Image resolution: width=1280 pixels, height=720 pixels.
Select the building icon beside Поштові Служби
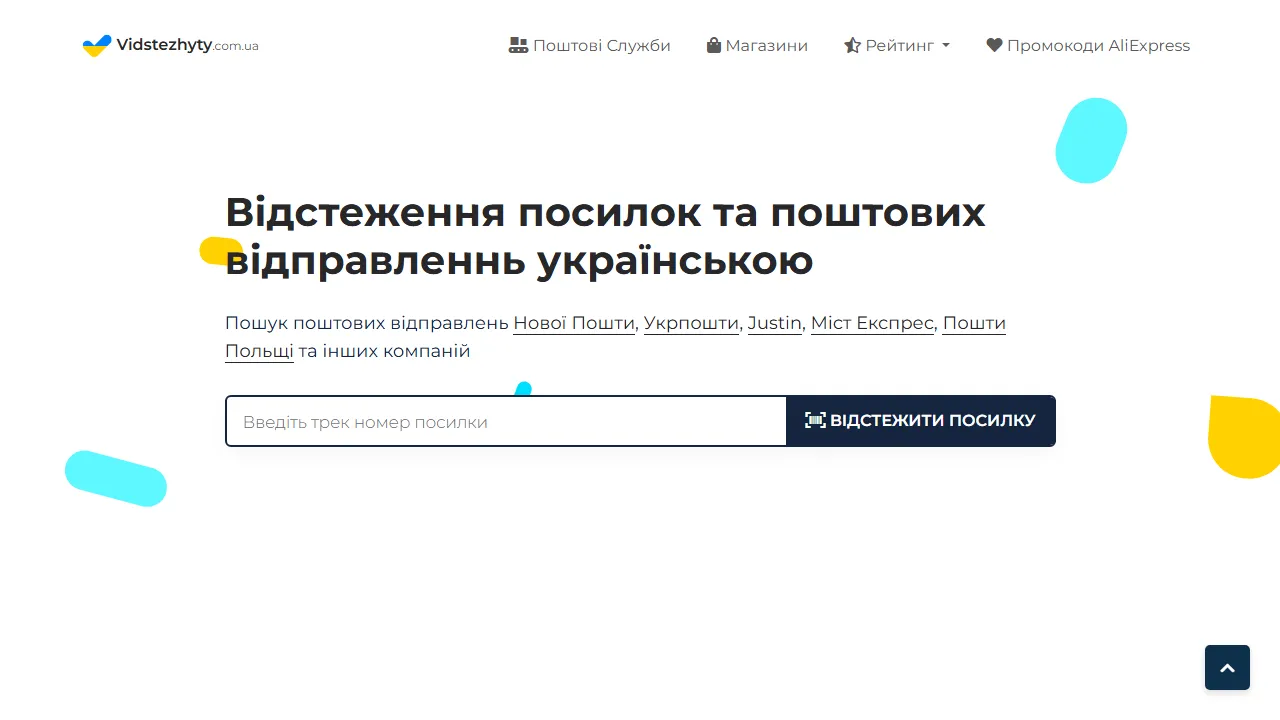[x=518, y=44]
